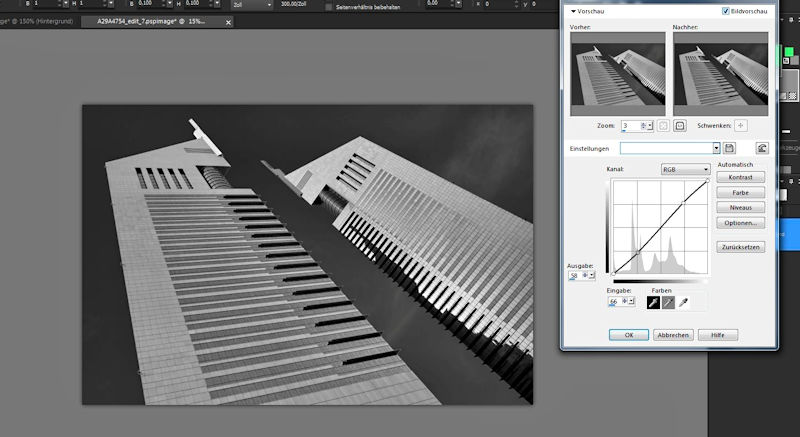Select the black point eyedropper
Image resolution: width=800 pixels, height=437 pixels.
tap(653, 303)
